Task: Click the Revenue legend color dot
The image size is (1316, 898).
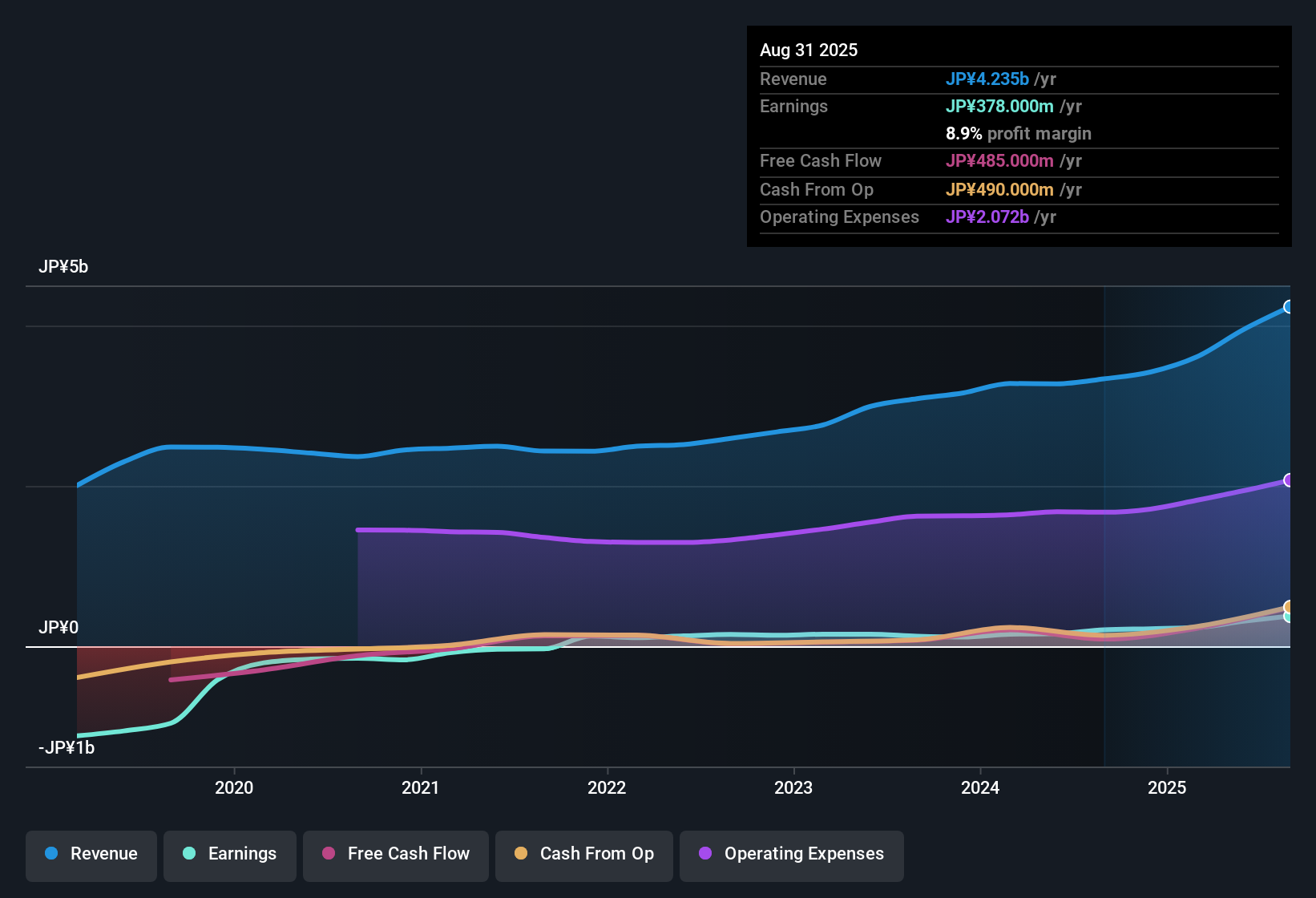Action: [x=50, y=854]
